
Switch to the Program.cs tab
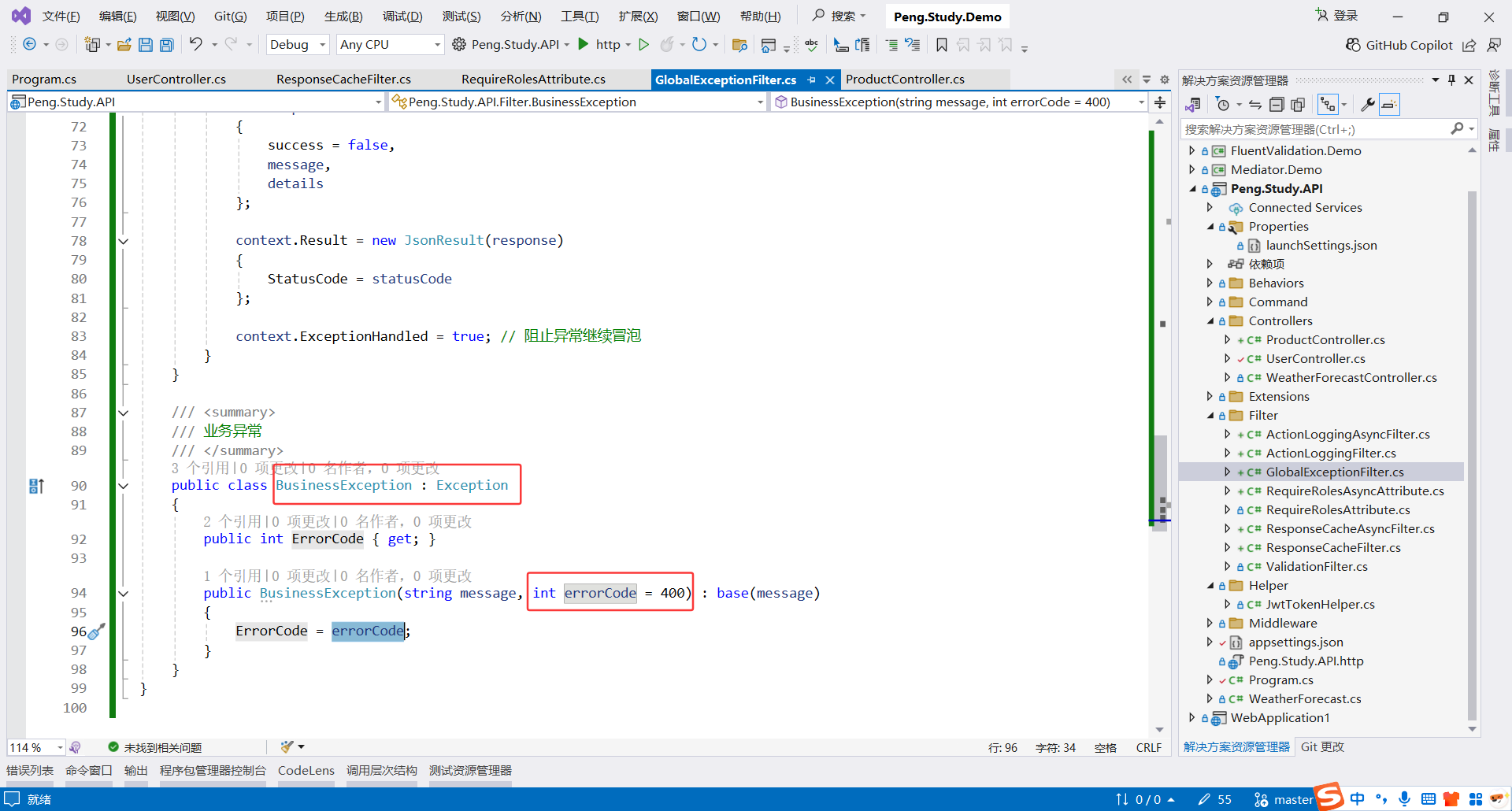point(44,80)
